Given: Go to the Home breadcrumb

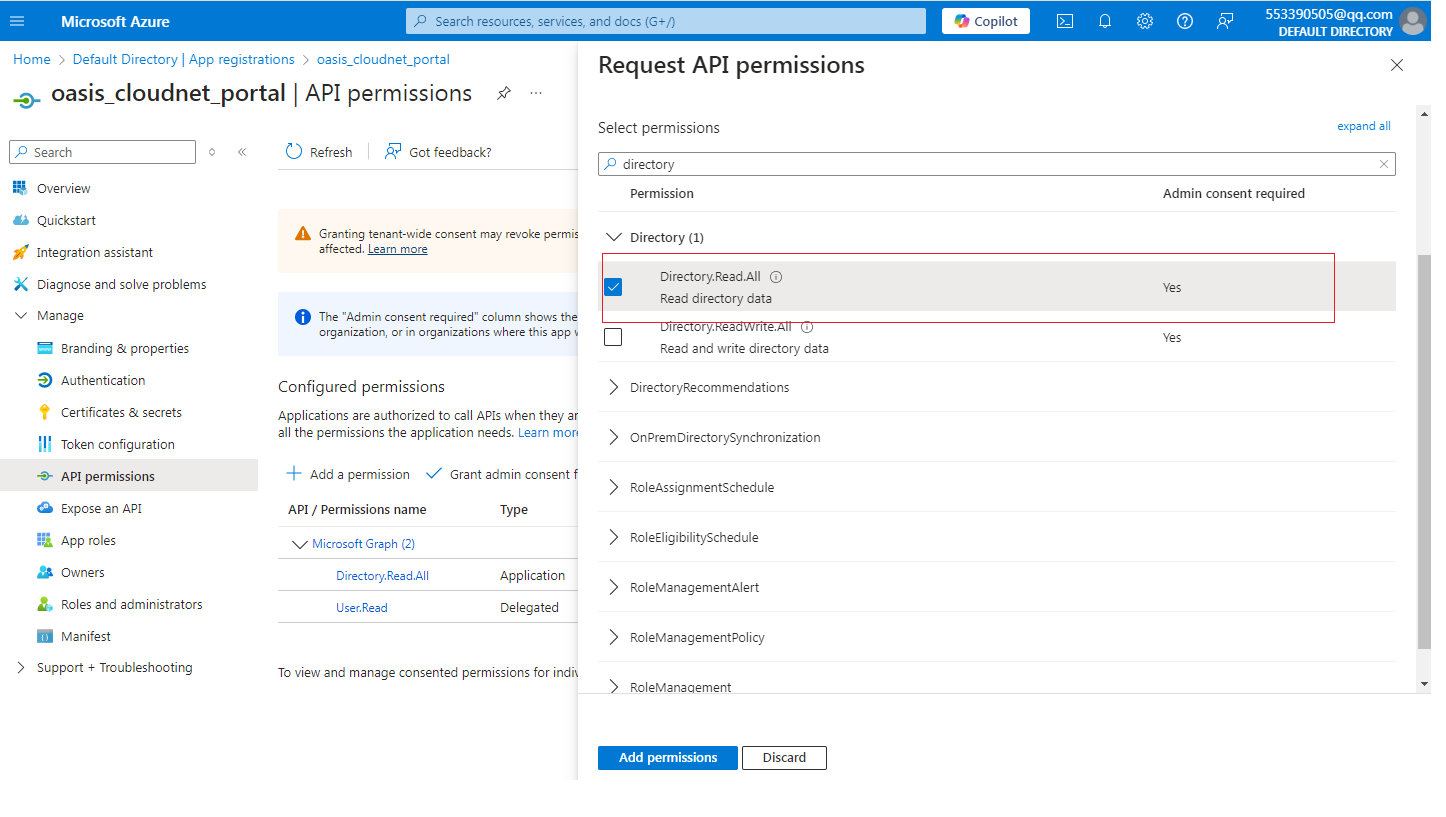Looking at the screenshot, I should (x=32, y=59).
